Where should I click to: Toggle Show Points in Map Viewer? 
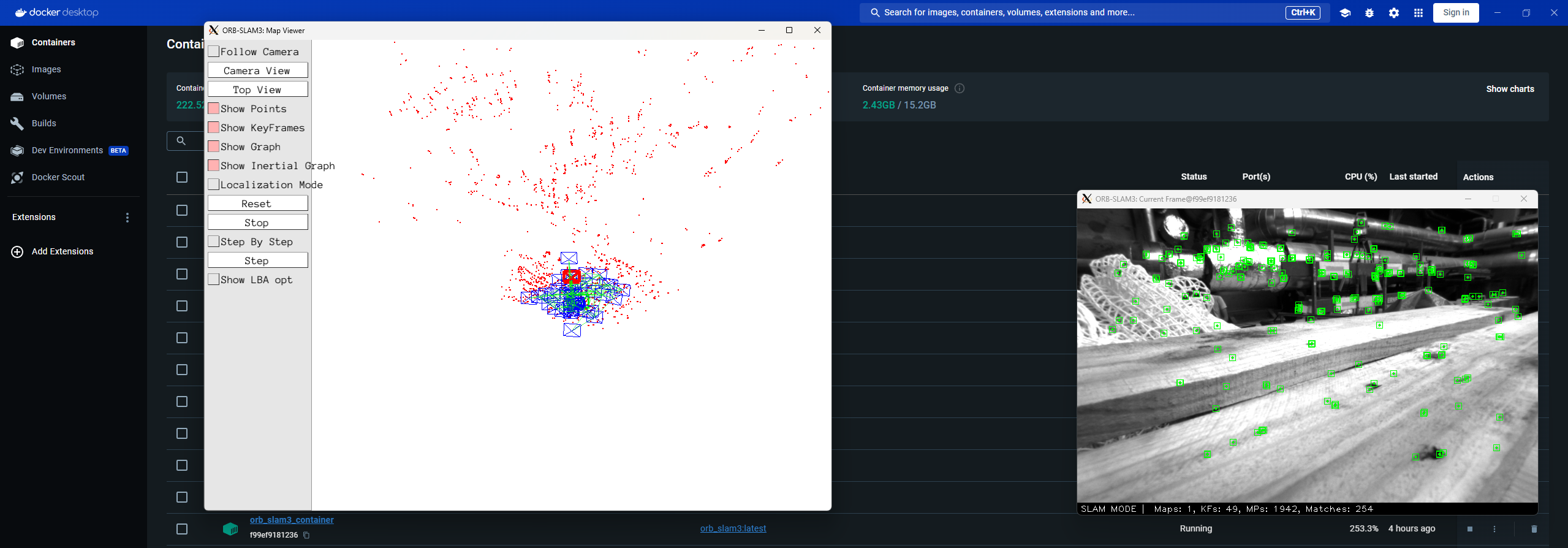point(213,108)
